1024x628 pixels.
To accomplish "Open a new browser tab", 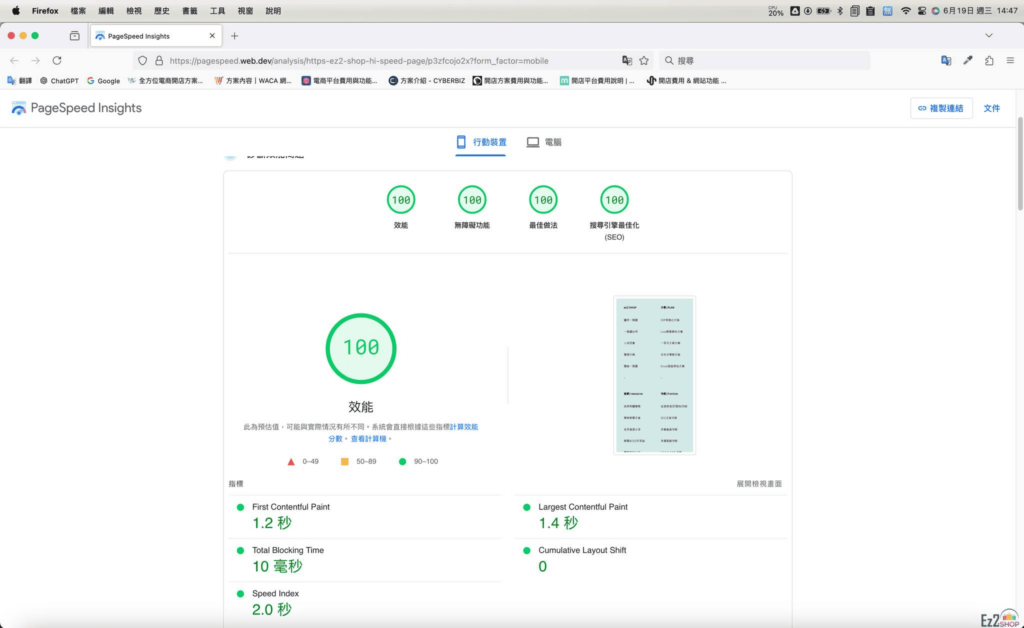I will coord(234,36).
